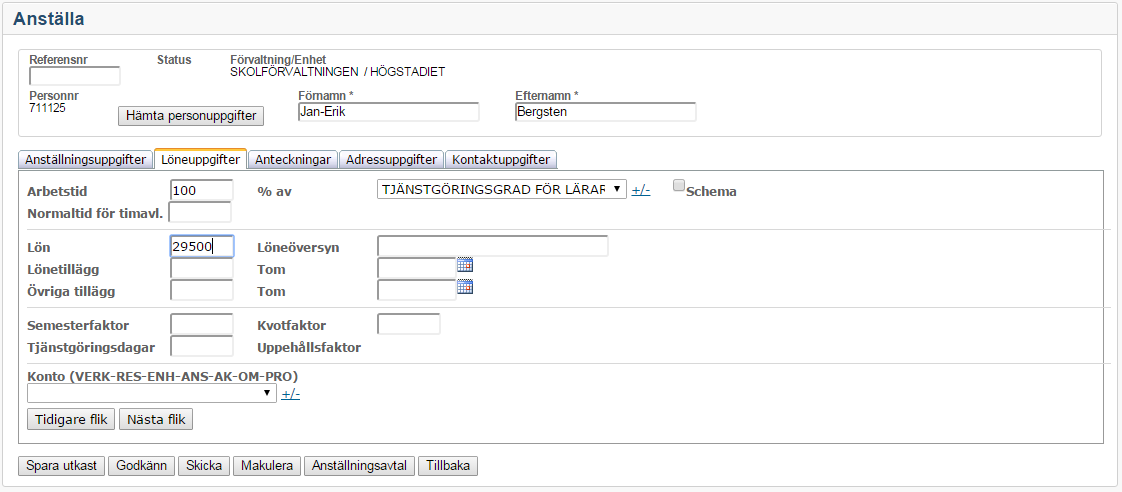Click the +/- link beside Konto dropdown
This screenshot has width=1122, height=492.
(x=291, y=394)
